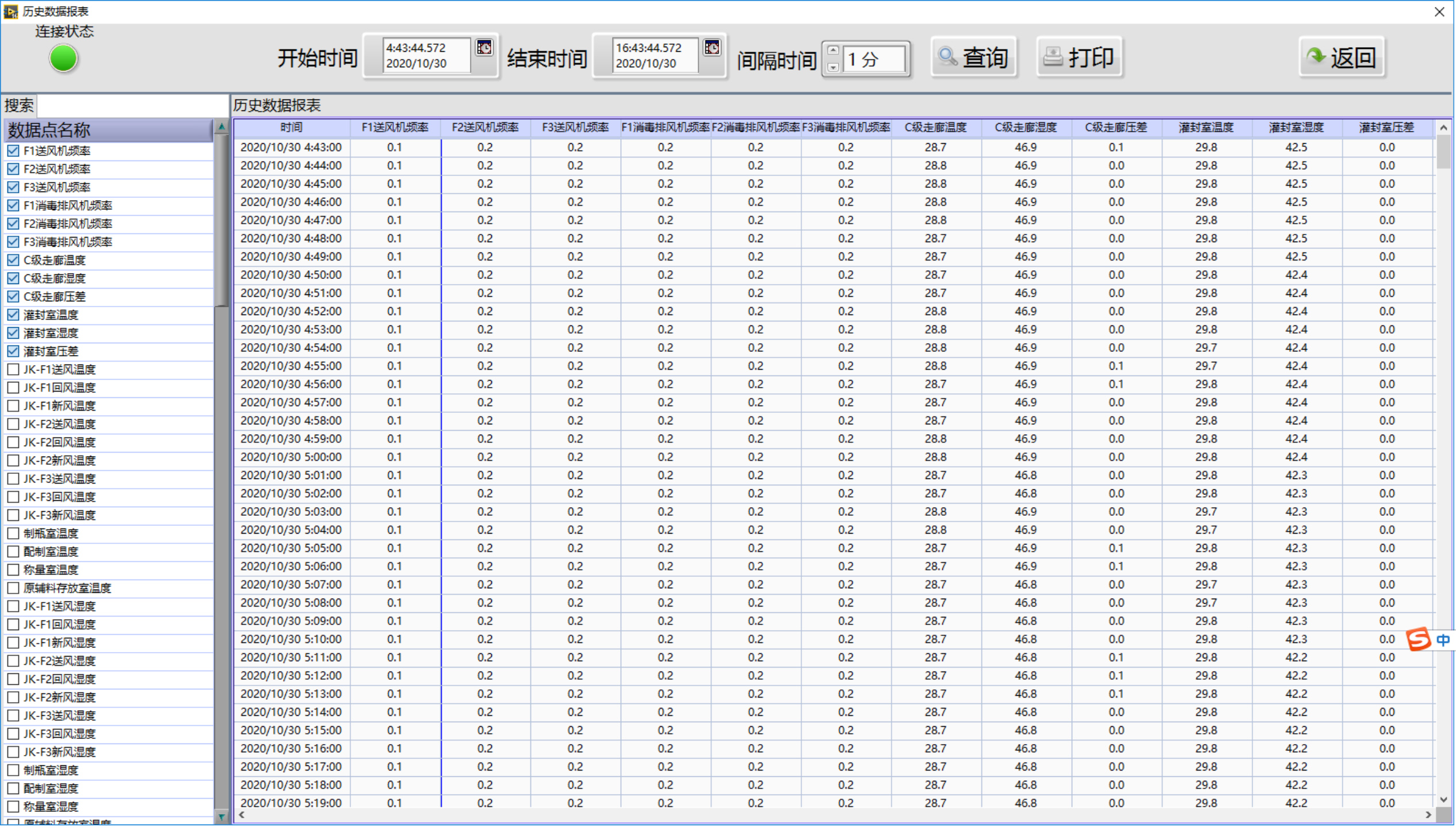Check 配制室湿度 checkbox
Viewport: 1456px width, 828px height.
point(13,788)
